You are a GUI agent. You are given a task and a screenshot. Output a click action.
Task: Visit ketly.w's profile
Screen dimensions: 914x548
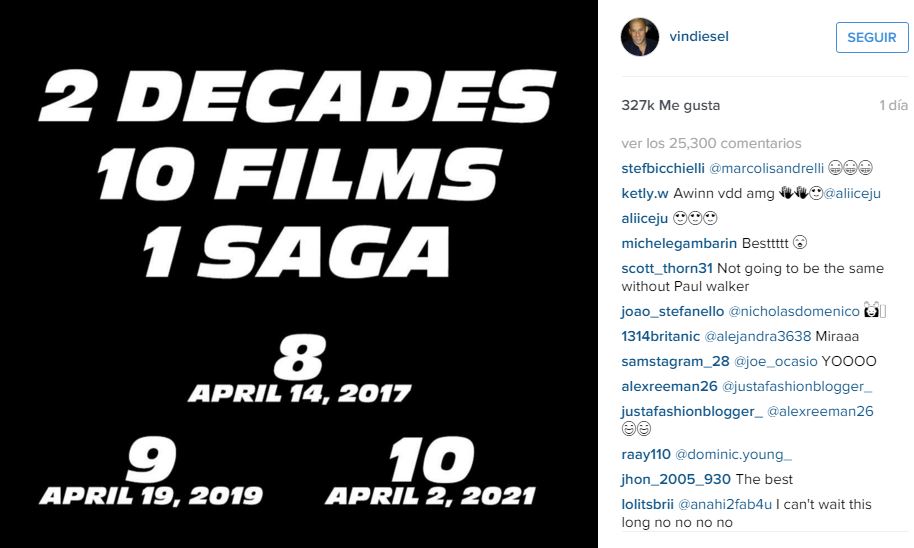coord(645,193)
